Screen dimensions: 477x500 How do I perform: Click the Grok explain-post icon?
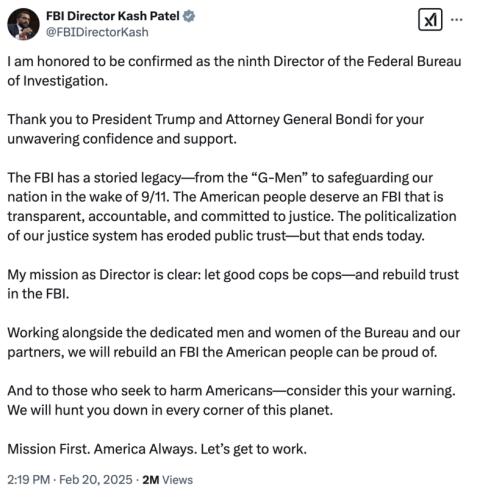click(430, 20)
